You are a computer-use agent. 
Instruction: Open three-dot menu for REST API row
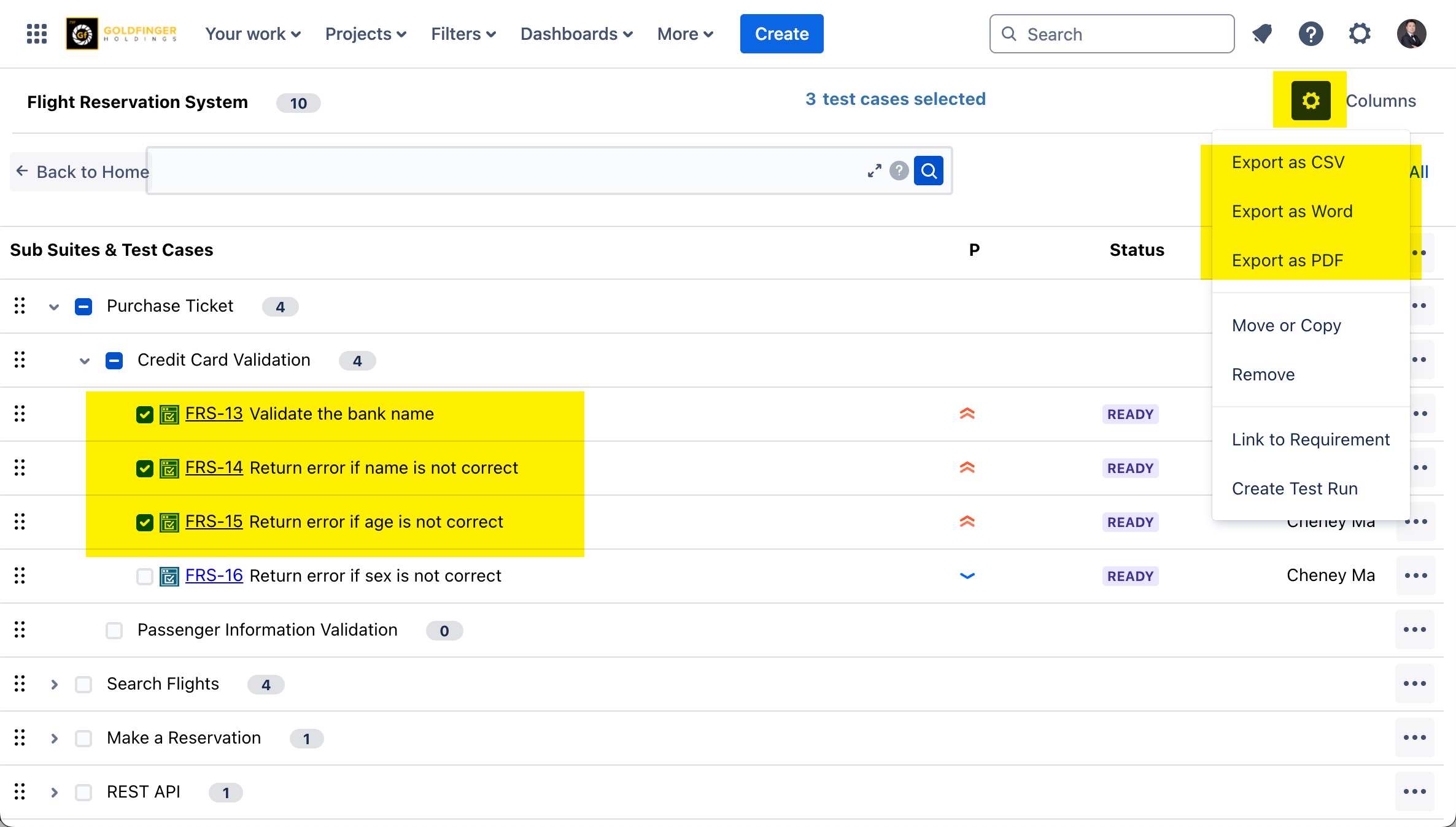(1415, 791)
